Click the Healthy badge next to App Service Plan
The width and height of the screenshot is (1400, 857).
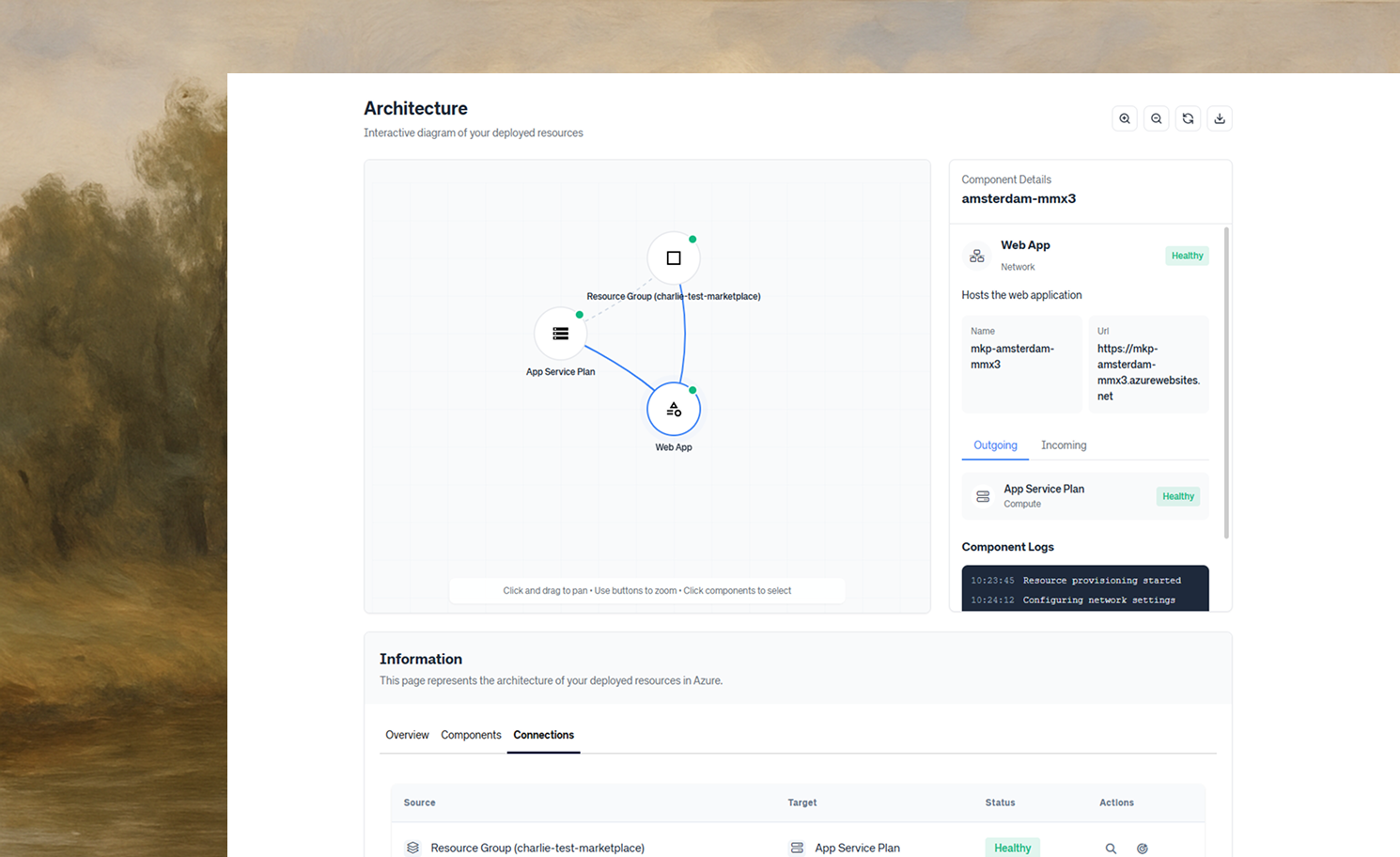click(x=1177, y=496)
